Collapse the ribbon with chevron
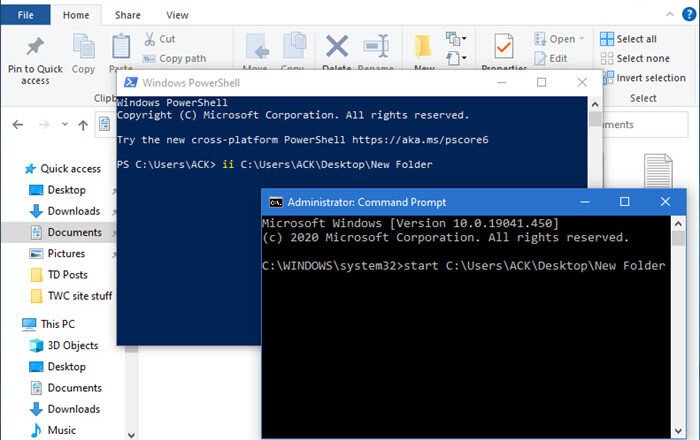Image resolution: width=700 pixels, height=440 pixels. [x=670, y=14]
